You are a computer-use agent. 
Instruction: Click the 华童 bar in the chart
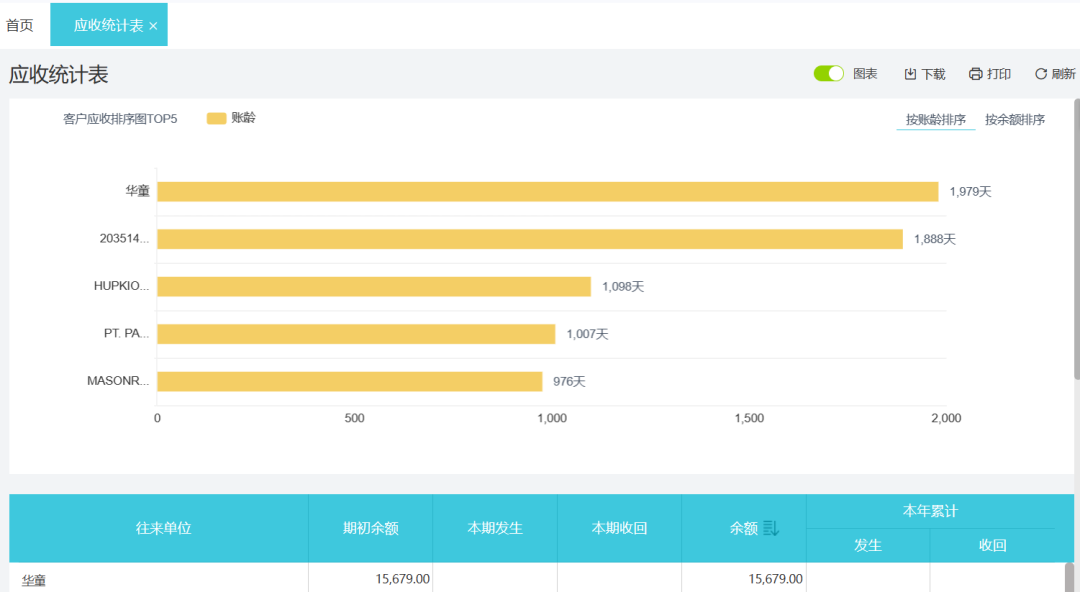pos(547,191)
